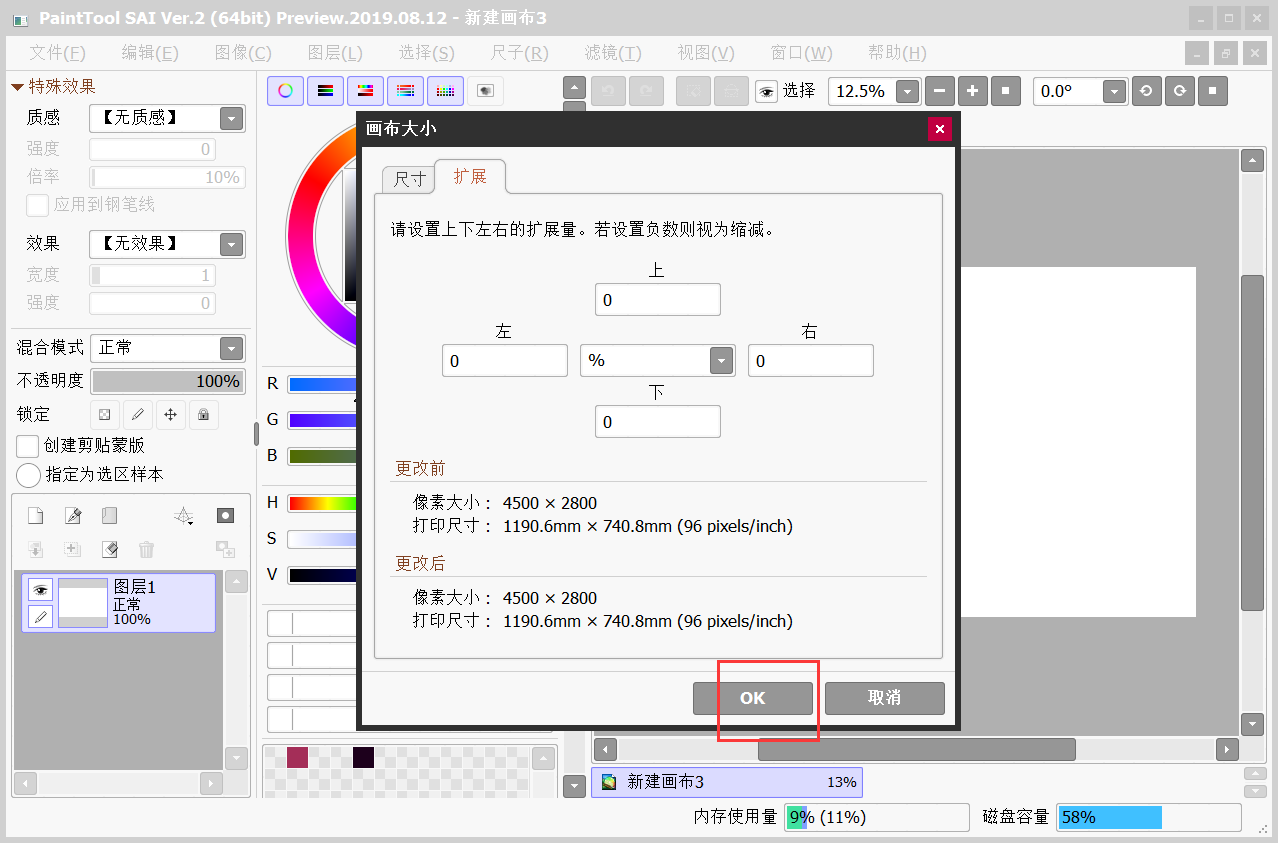Zoom out with the minus button
This screenshot has width=1278, height=843.
(939, 91)
